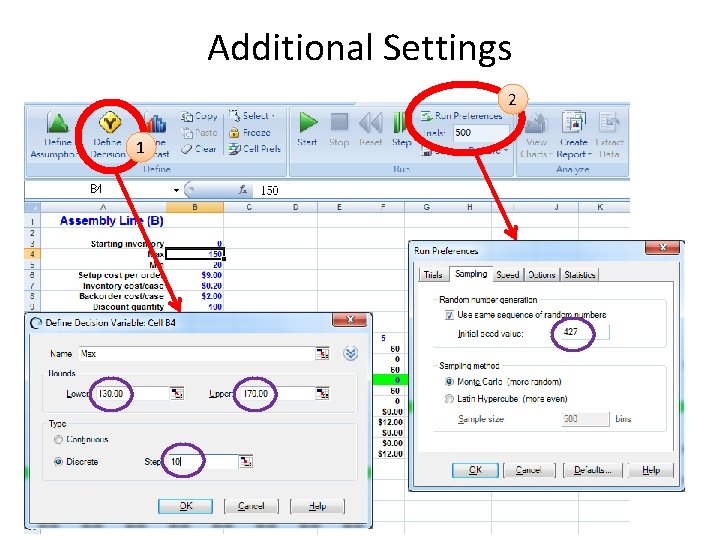Switch to Trials tab in Run Preferences
The width and height of the screenshot is (720, 540).
tap(433, 275)
